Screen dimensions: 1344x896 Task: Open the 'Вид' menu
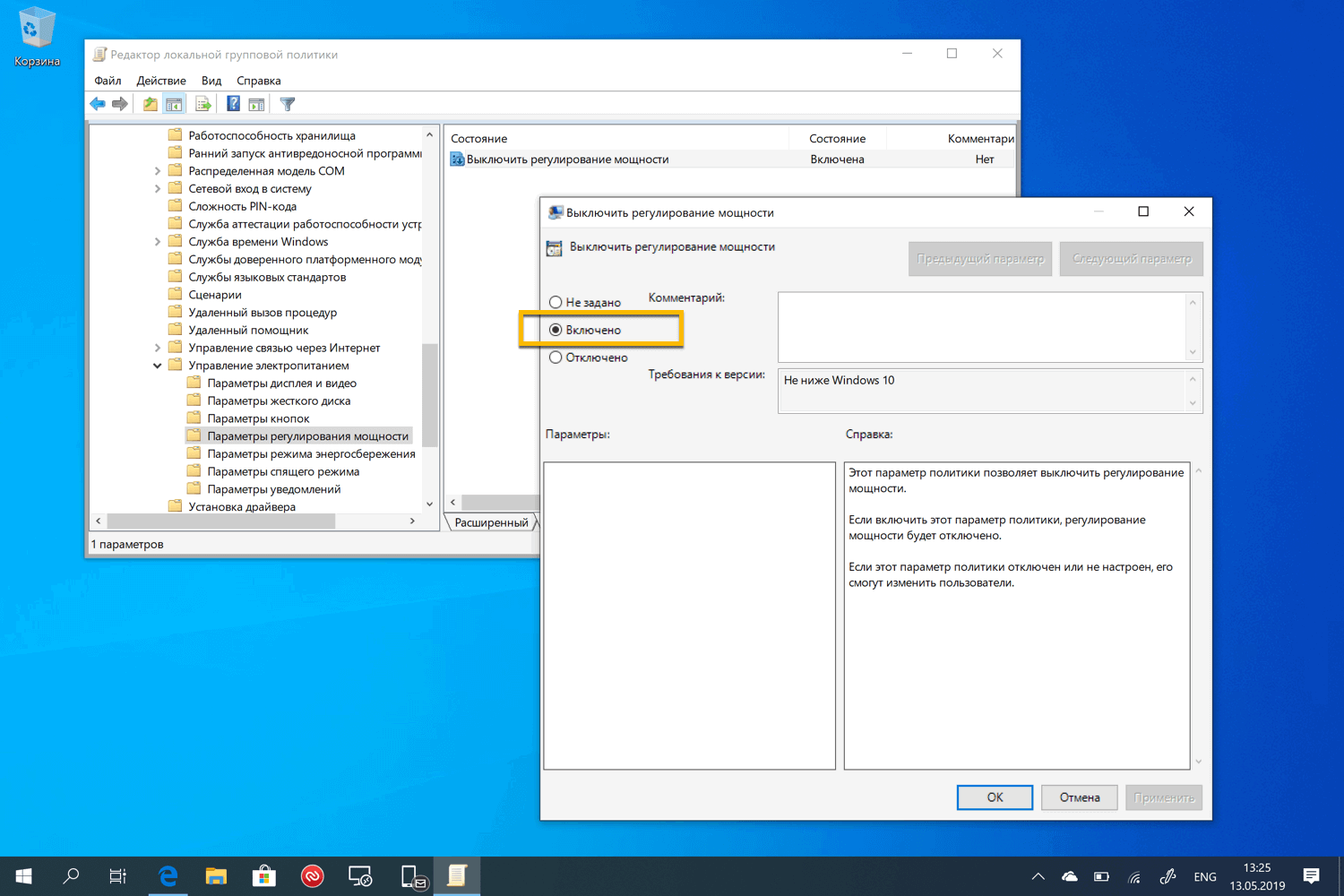tap(211, 81)
